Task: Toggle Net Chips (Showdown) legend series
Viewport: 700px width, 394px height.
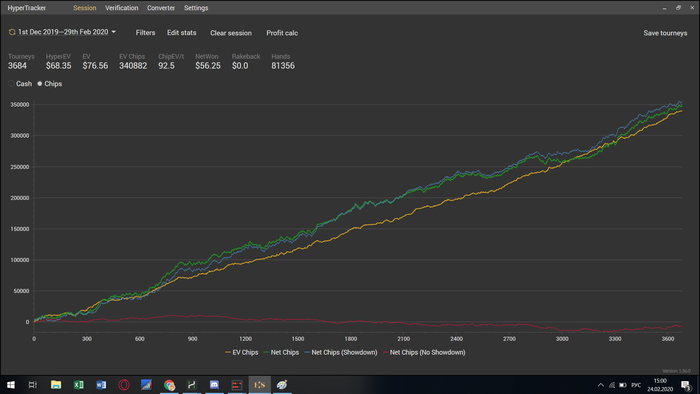Action: pos(341,352)
